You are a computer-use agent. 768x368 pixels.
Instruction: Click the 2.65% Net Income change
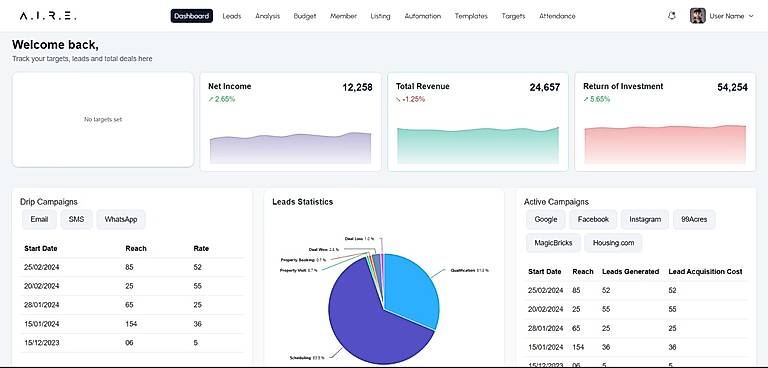(222, 99)
